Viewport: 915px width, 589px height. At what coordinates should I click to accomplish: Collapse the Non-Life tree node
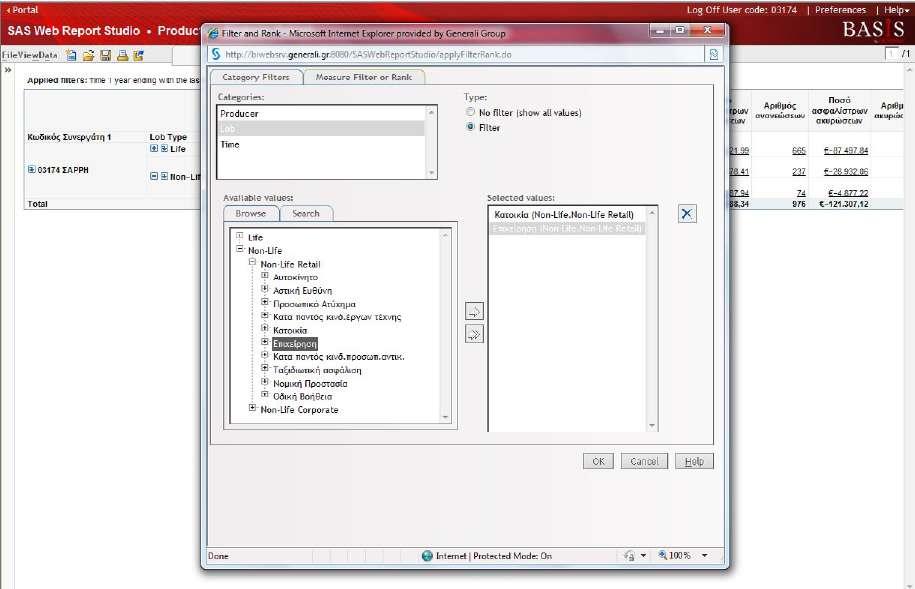point(239,249)
